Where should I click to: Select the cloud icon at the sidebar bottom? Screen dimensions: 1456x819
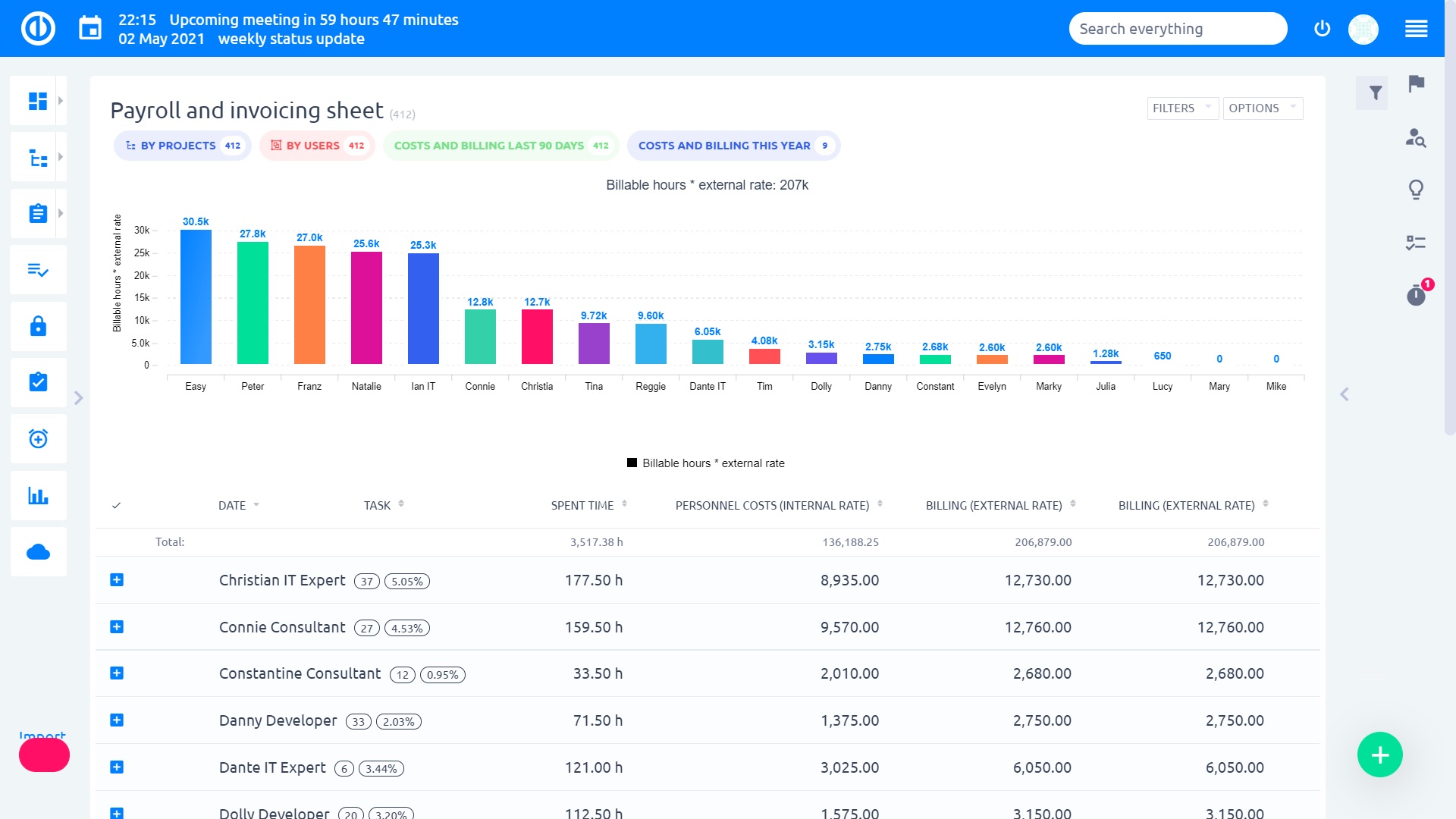pyautogui.click(x=37, y=551)
